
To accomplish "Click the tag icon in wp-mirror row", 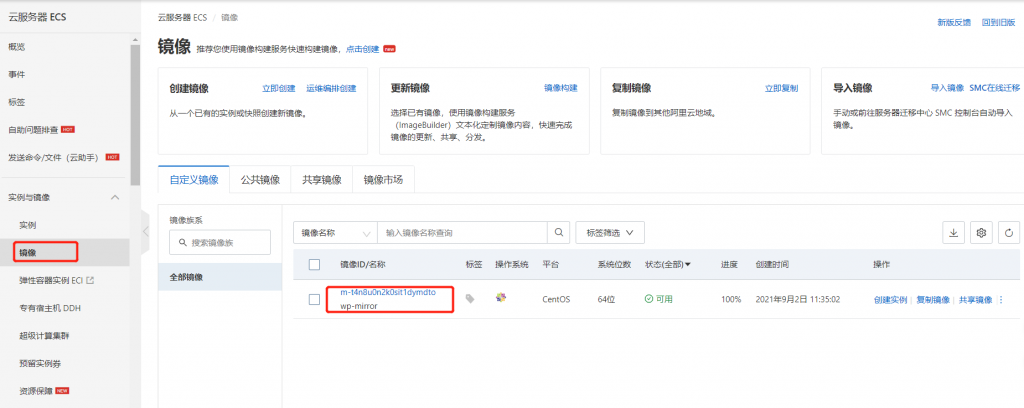I will [x=470, y=299].
